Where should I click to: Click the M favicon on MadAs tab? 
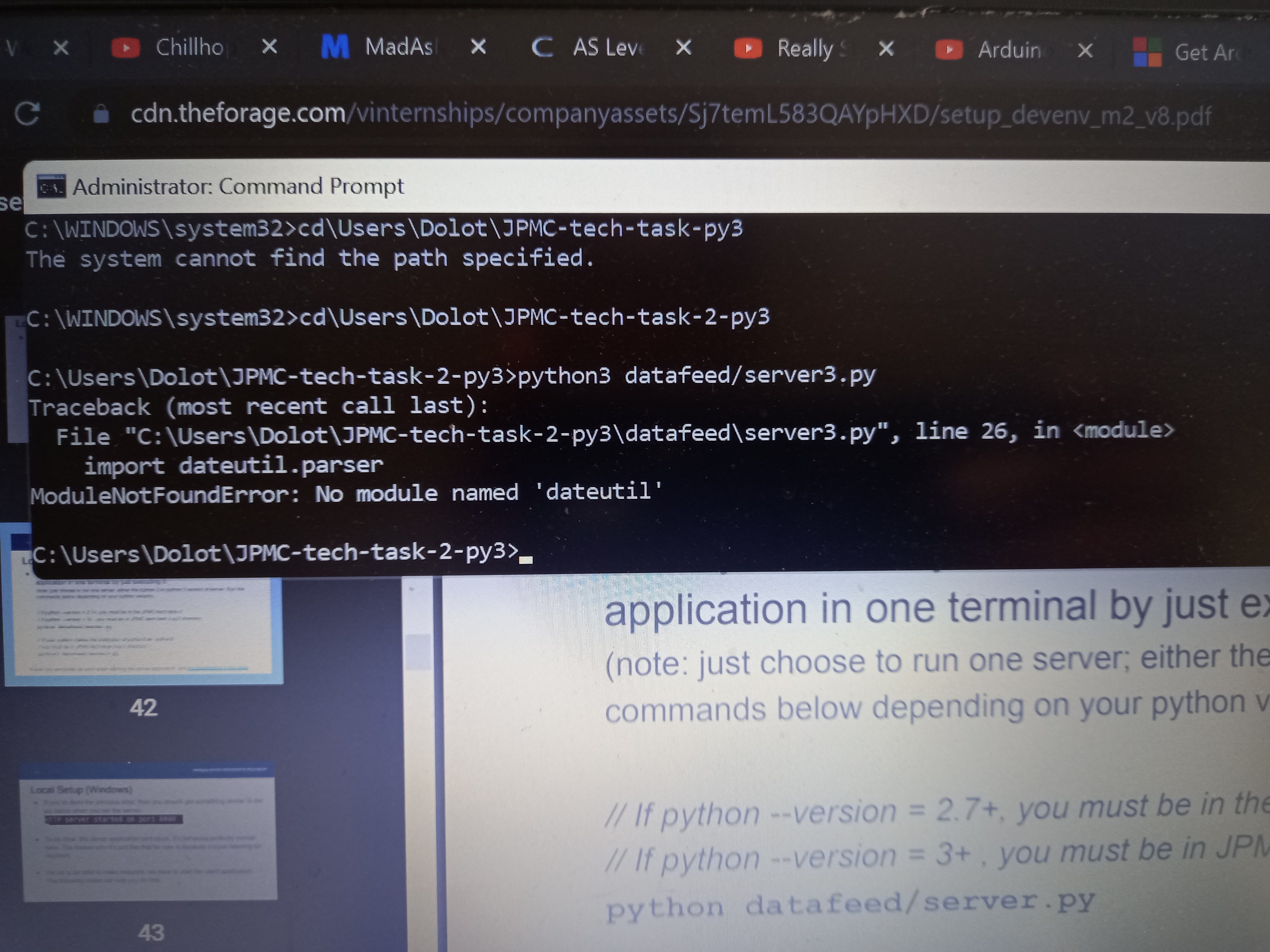pyautogui.click(x=335, y=46)
